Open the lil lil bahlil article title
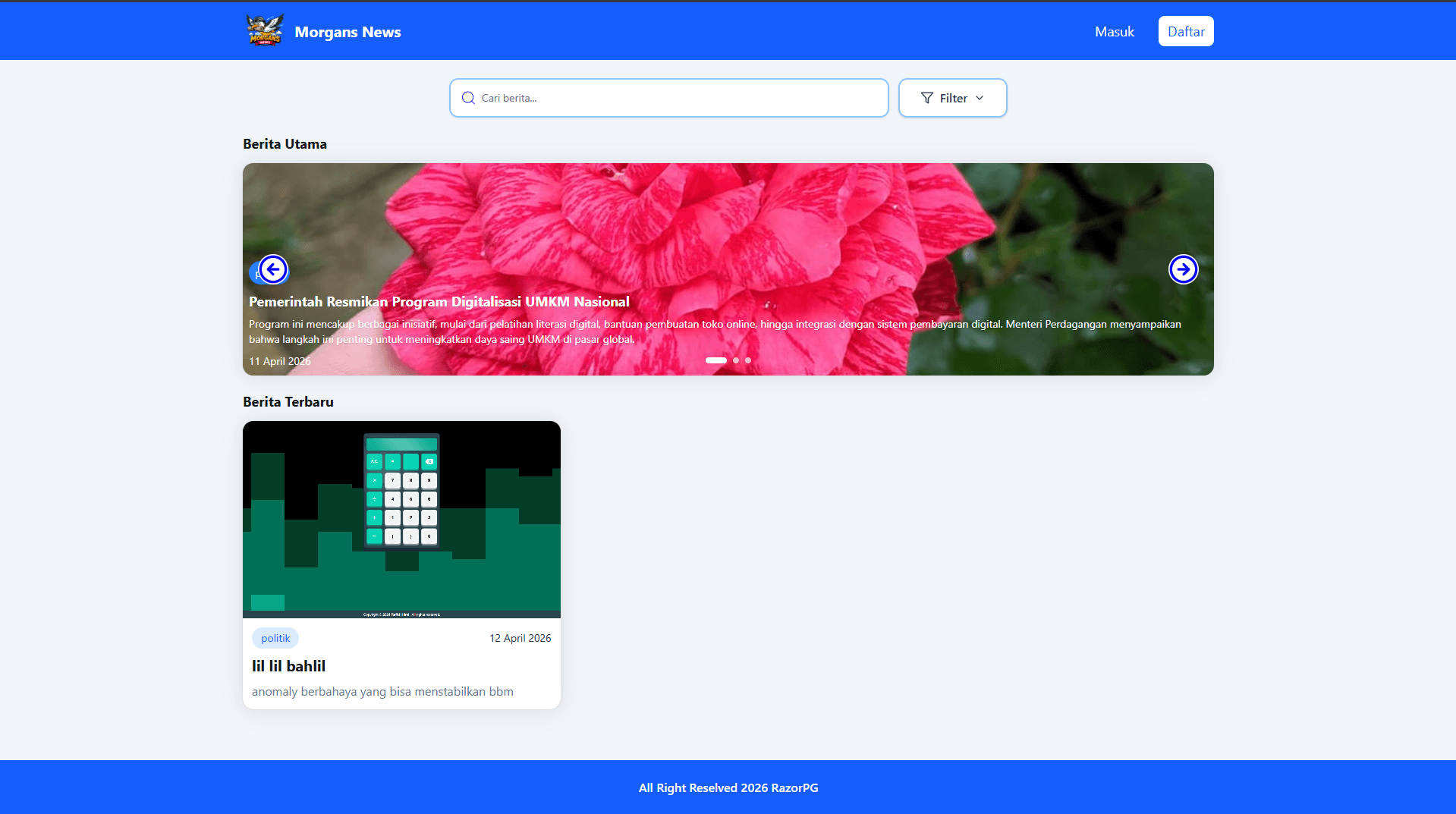Image resolution: width=1456 pixels, height=814 pixels. tap(288, 666)
